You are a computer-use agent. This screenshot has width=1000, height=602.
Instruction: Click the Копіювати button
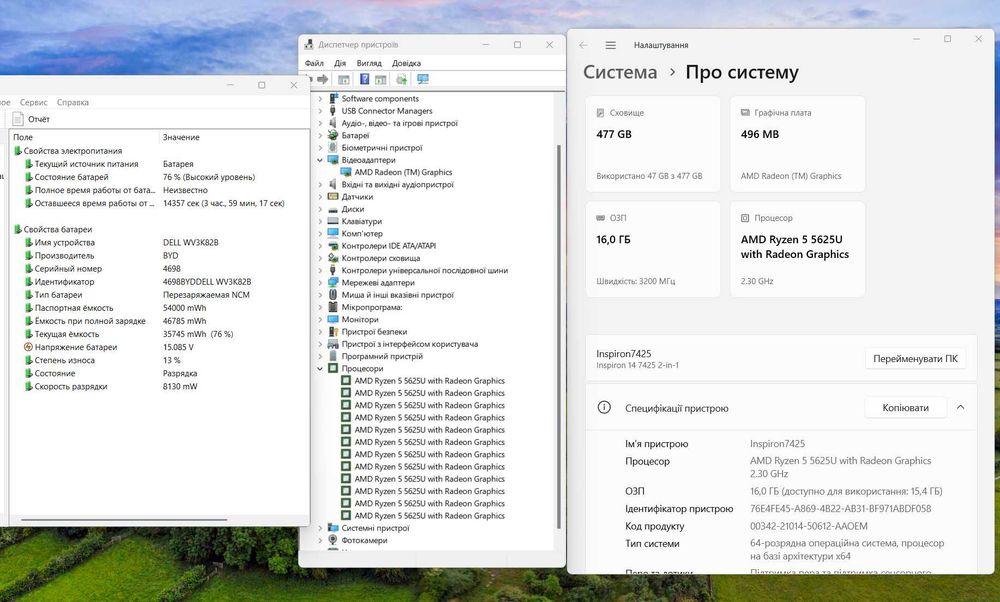[x=905, y=407]
